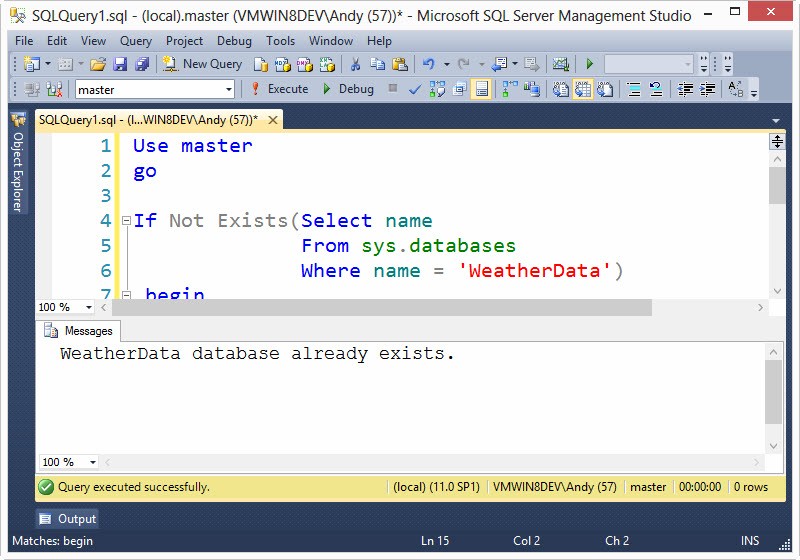The width and height of the screenshot is (800, 560).
Task: Click the Comment out selected lines icon
Action: (633, 89)
